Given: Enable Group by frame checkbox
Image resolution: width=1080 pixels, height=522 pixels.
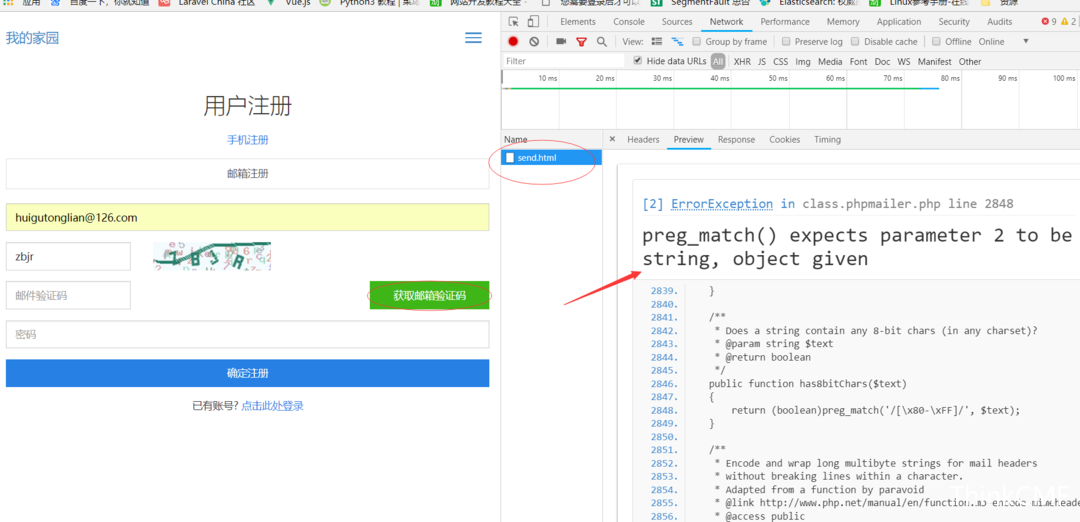Looking at the screenshot, I should coord(697,41).
